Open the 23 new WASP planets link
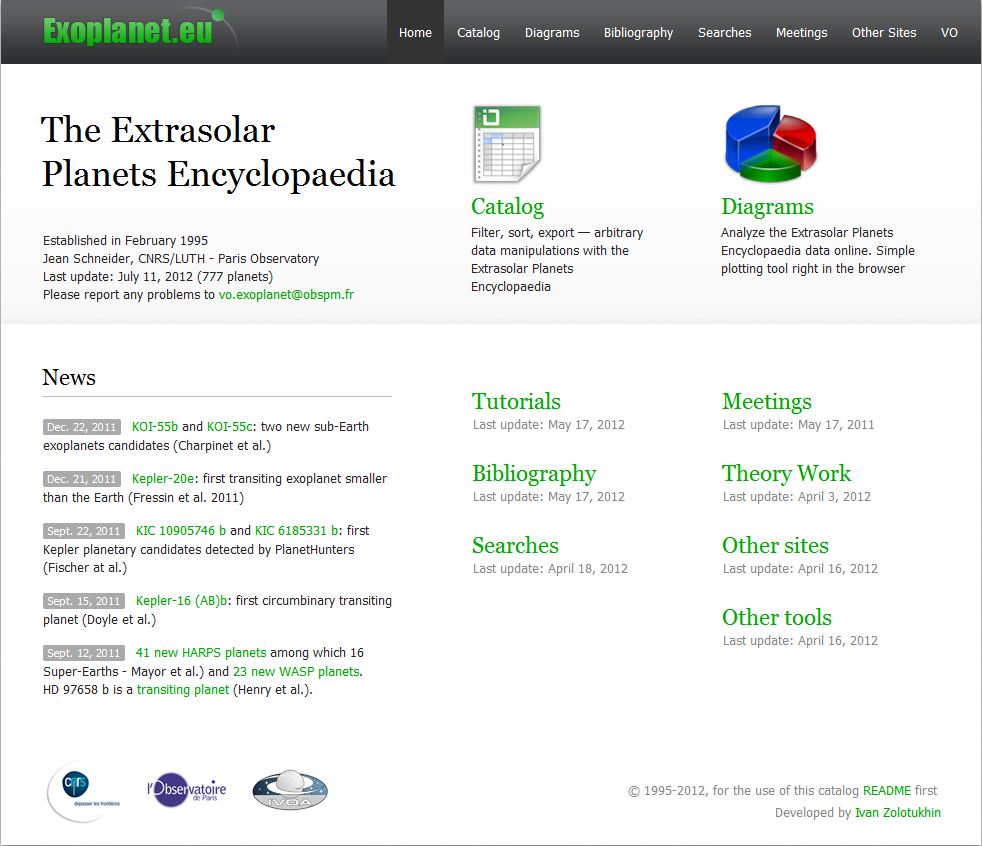The width and height of the screenshot is (982, 846). point(296,671)
